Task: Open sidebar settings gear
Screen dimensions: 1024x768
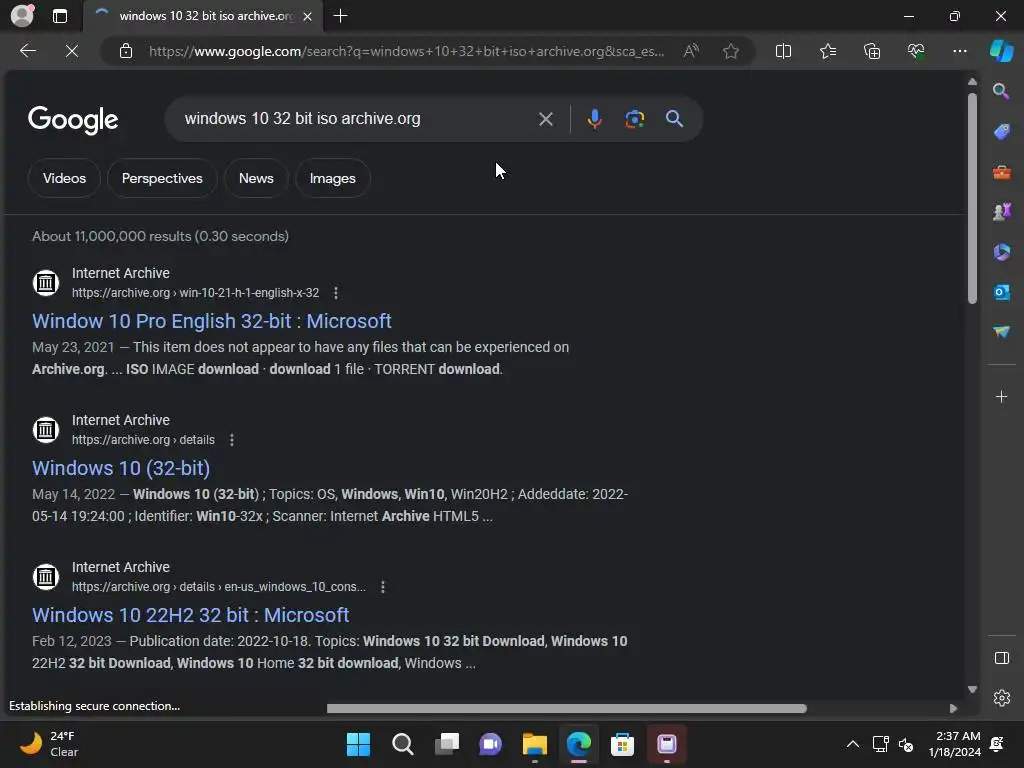Action: pyautogui.click(x=1001, y=698)
